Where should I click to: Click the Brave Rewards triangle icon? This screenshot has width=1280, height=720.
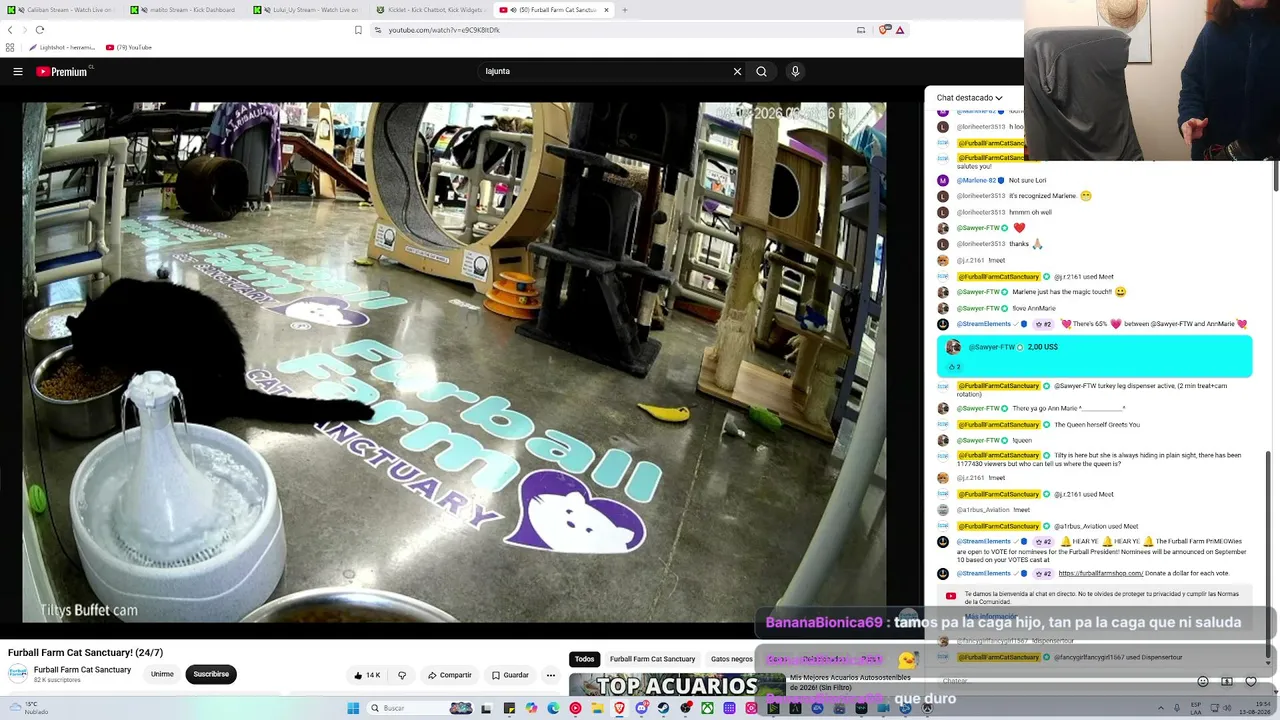(x=900, y=30)
